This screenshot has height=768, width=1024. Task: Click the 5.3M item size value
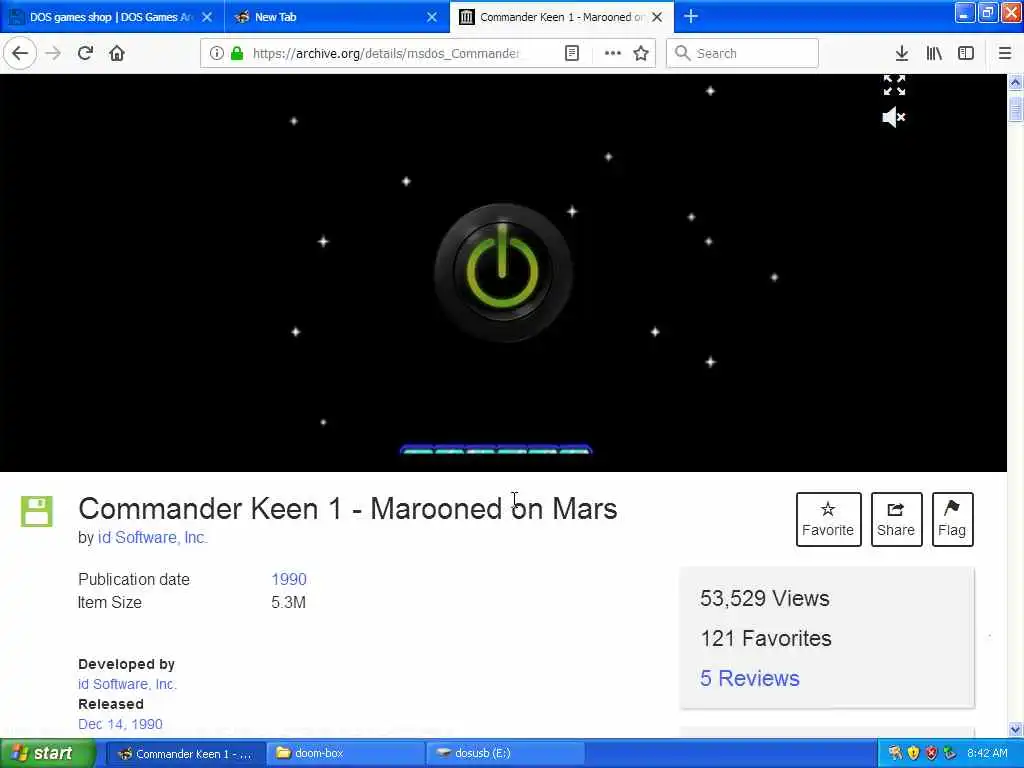pos(288,602)
